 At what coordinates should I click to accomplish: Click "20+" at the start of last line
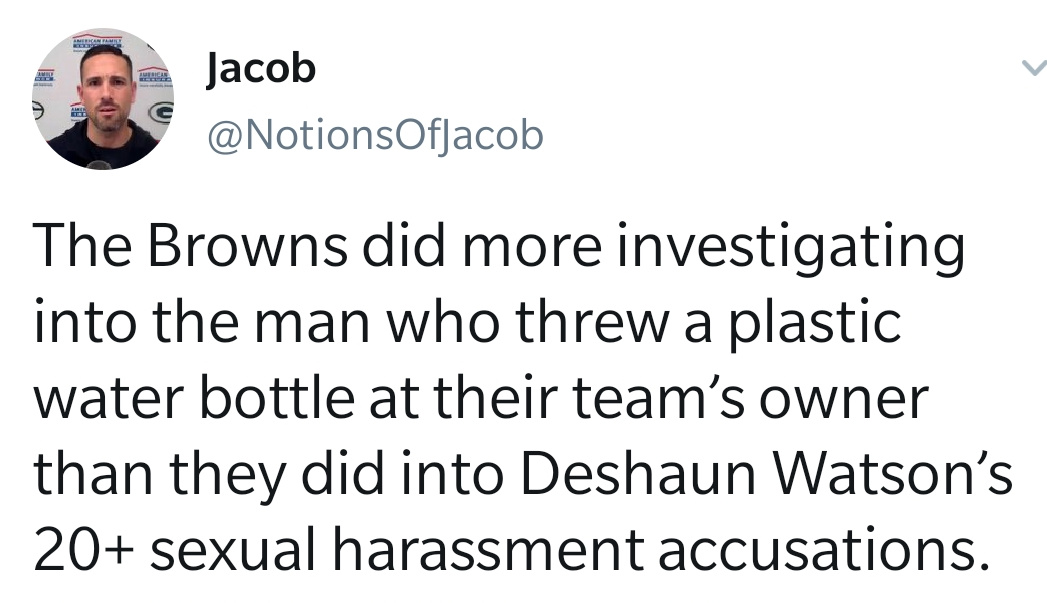[84, 550]
